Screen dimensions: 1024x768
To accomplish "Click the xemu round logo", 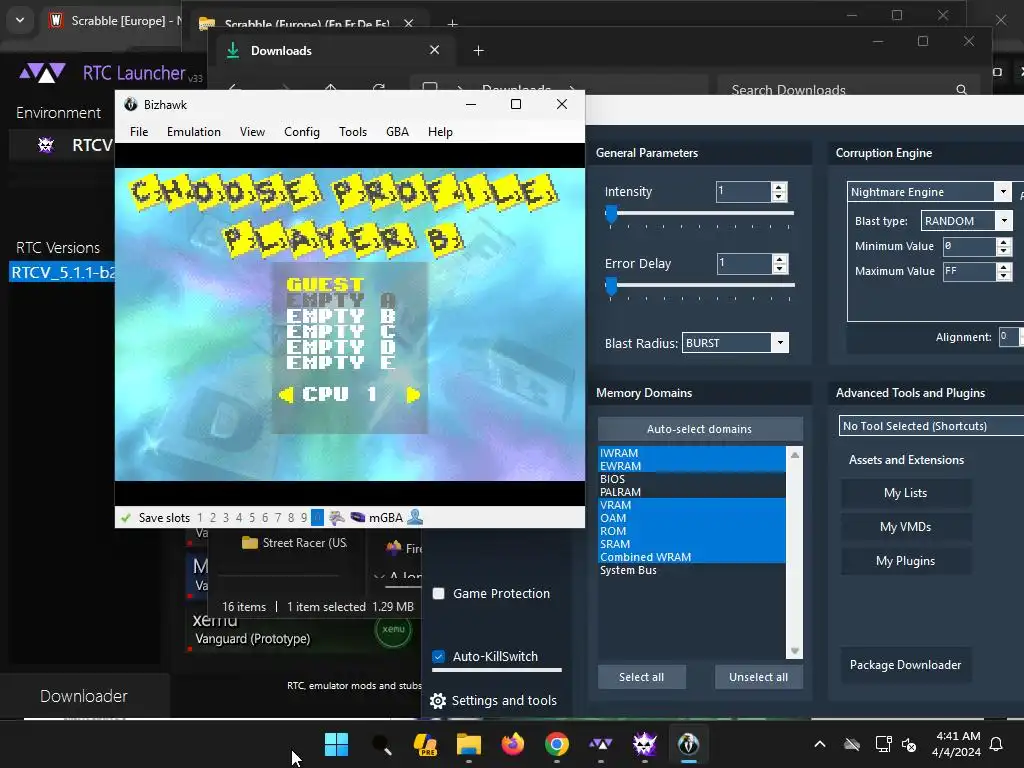I will click(x=393, y=629).
